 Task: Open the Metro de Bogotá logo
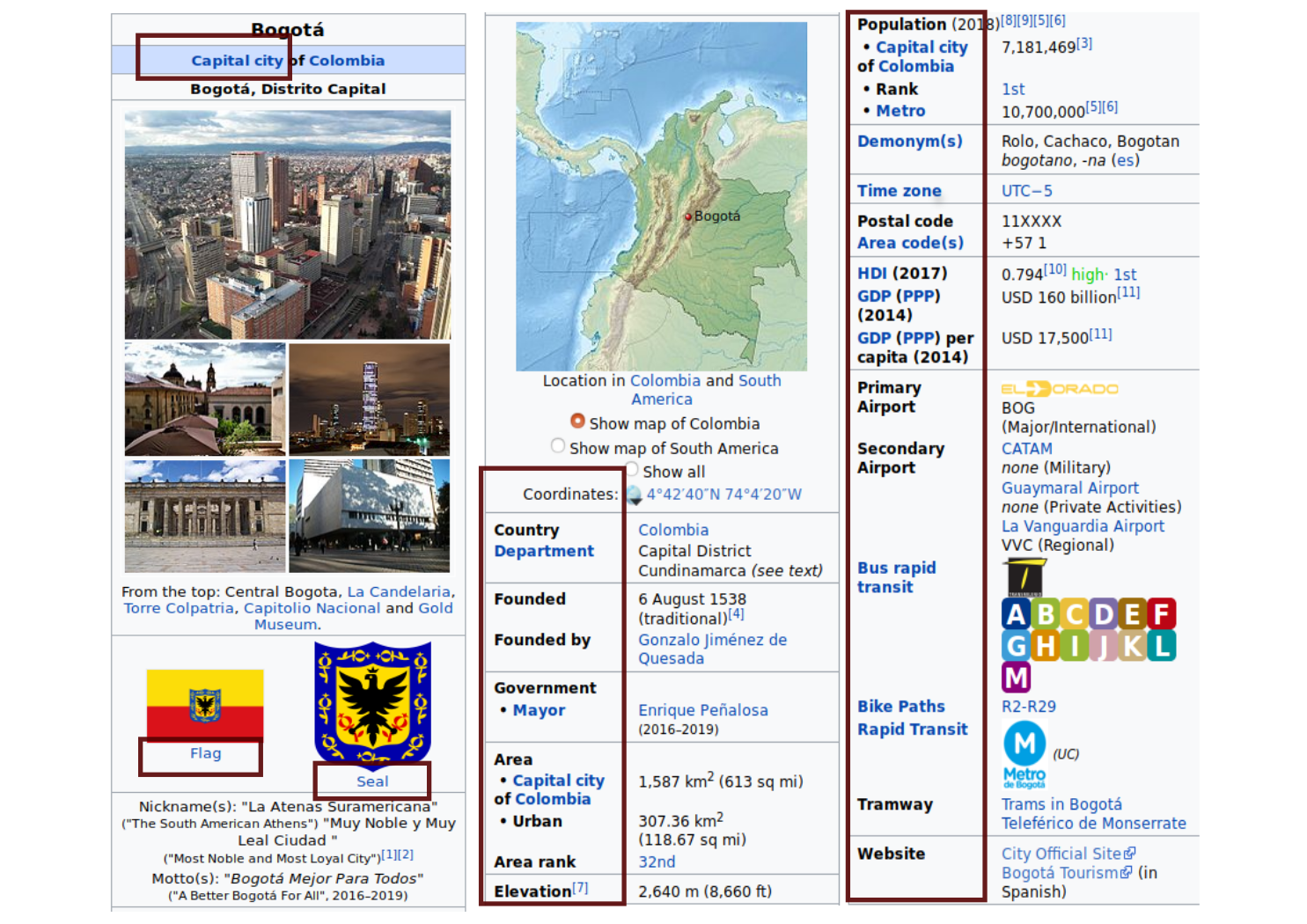(1024, 754)
